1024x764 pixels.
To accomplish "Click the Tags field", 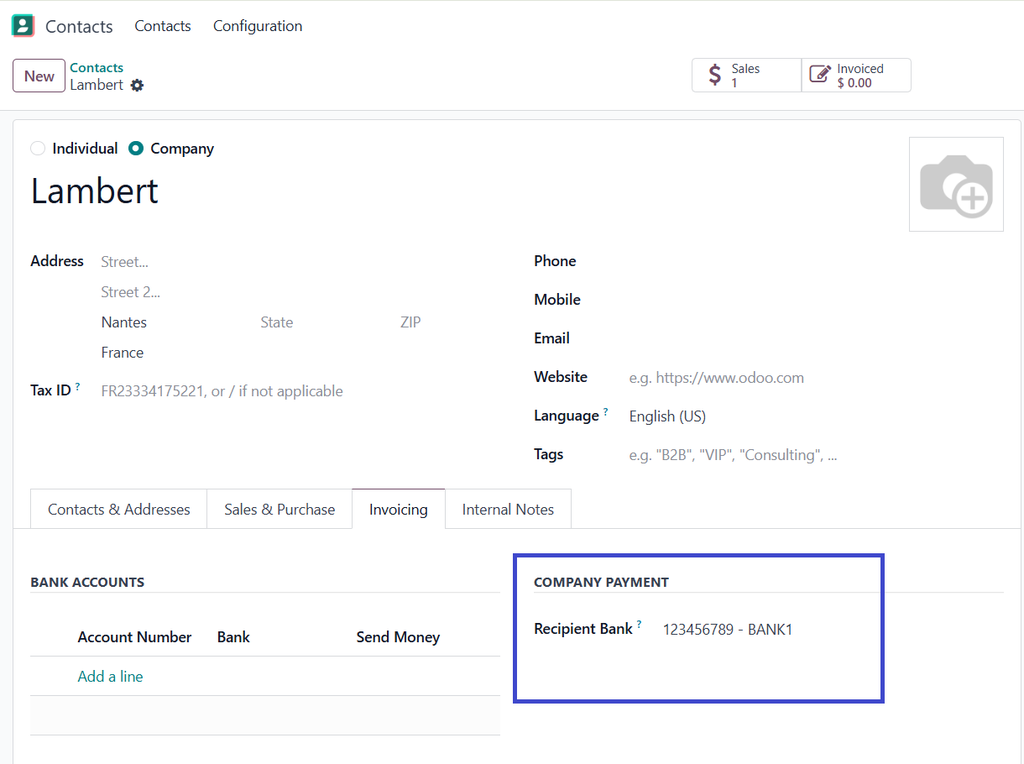I will [816, 455].
